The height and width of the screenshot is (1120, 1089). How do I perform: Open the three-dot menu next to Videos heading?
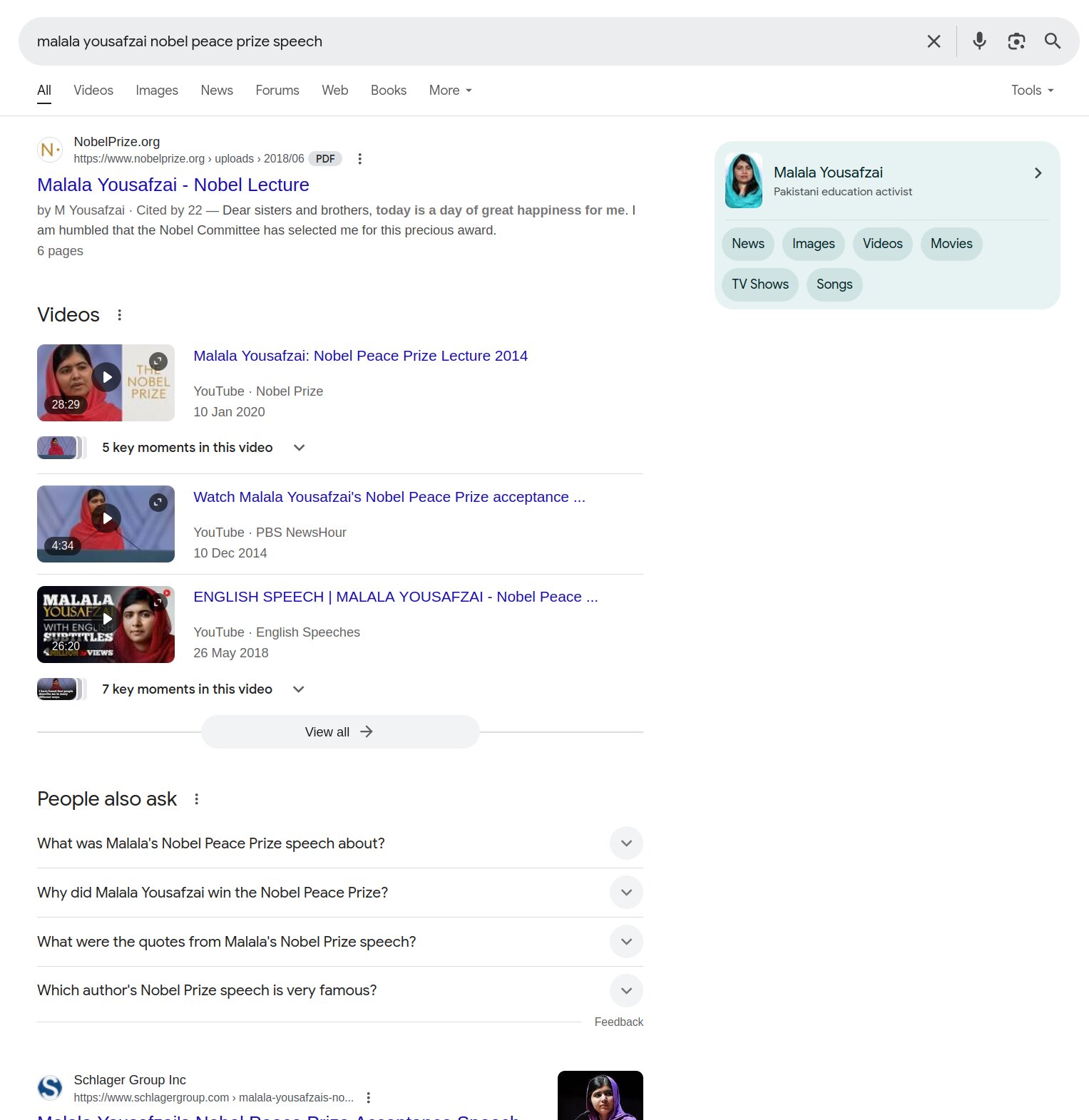point(120,315)
